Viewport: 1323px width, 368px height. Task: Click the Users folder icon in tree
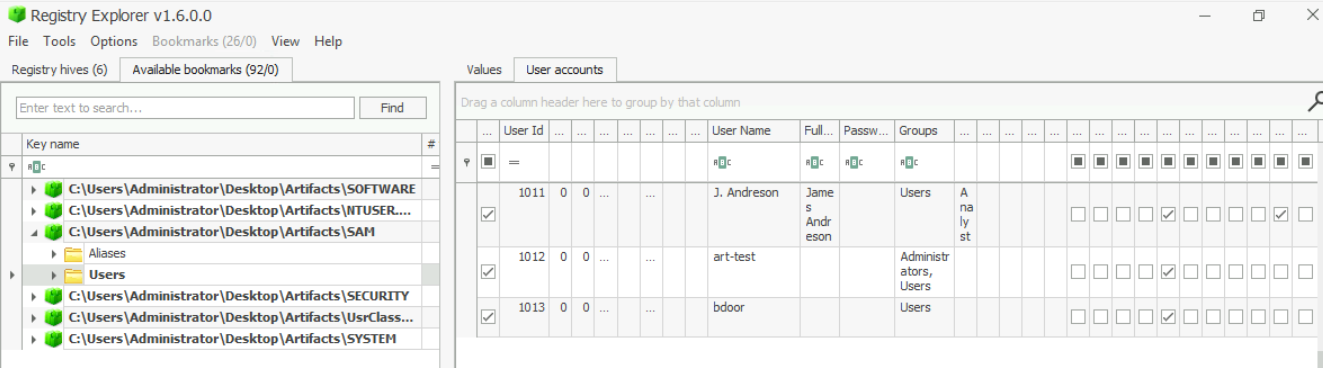click(x=73, y=275)
